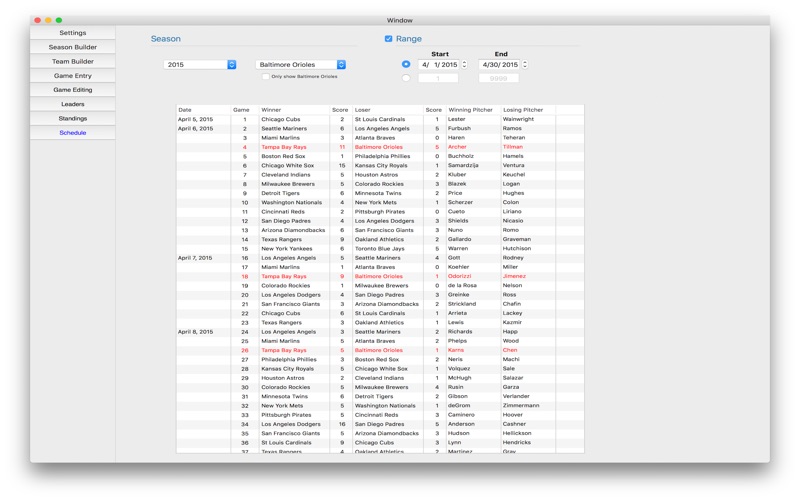
Task: Select the date range radio button
Action: coord(406,64)
